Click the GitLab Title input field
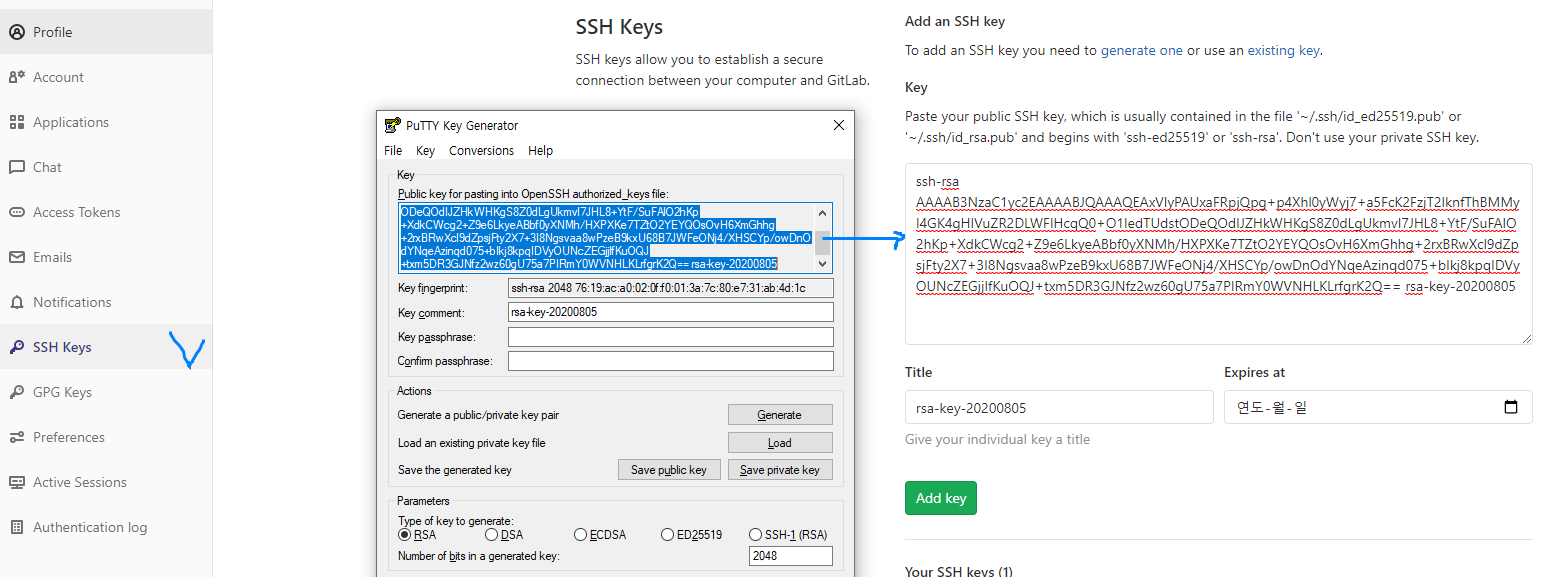The height and width of the screenshot is (577, 1560). [x=1059, y=407]
